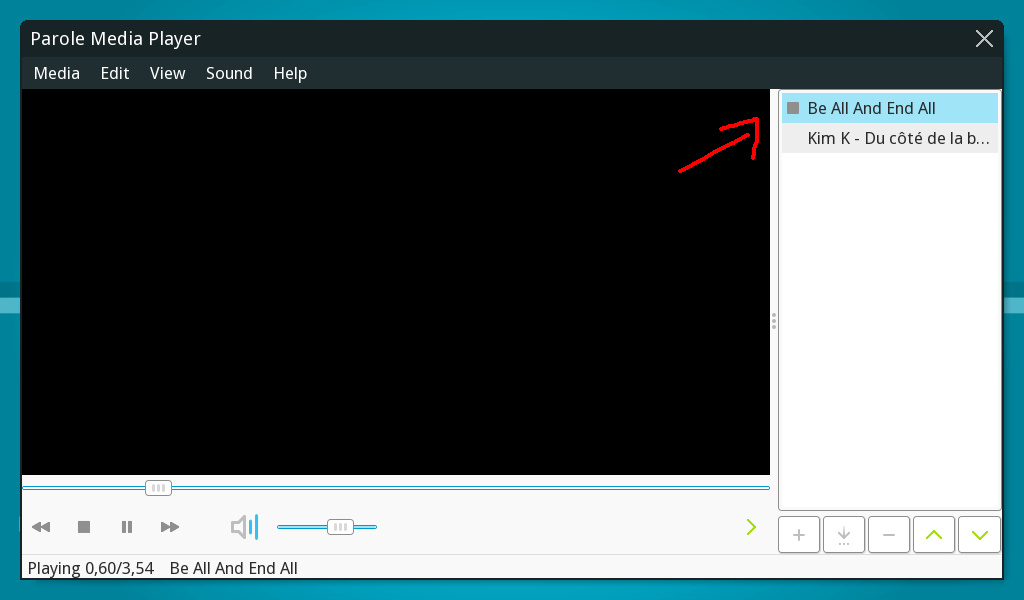Viewport: 1024px width, 600px height.
Task: Stop playback with the stop button
Action: pos(84,527)
